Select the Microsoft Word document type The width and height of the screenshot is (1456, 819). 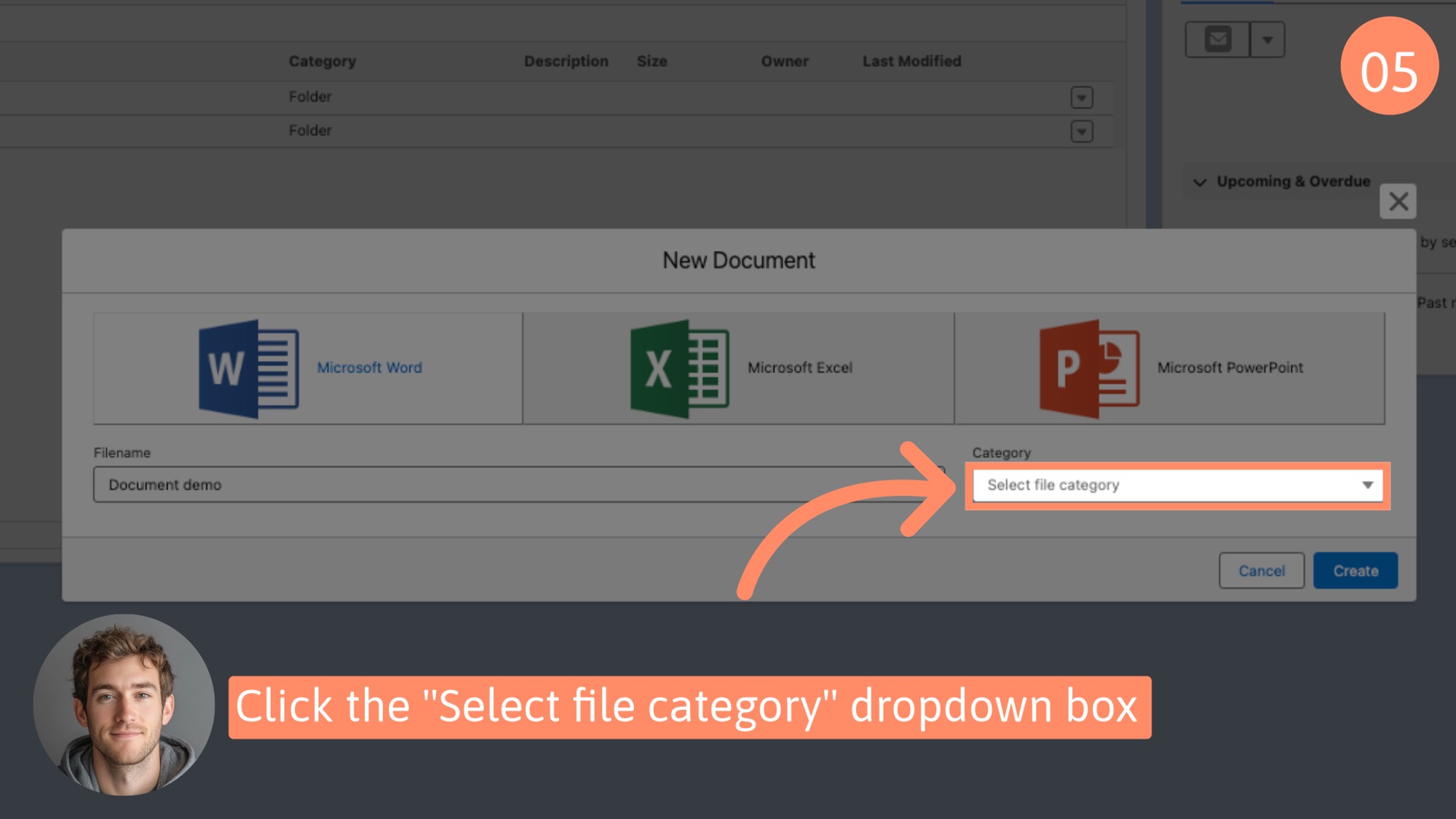(308, 368)
